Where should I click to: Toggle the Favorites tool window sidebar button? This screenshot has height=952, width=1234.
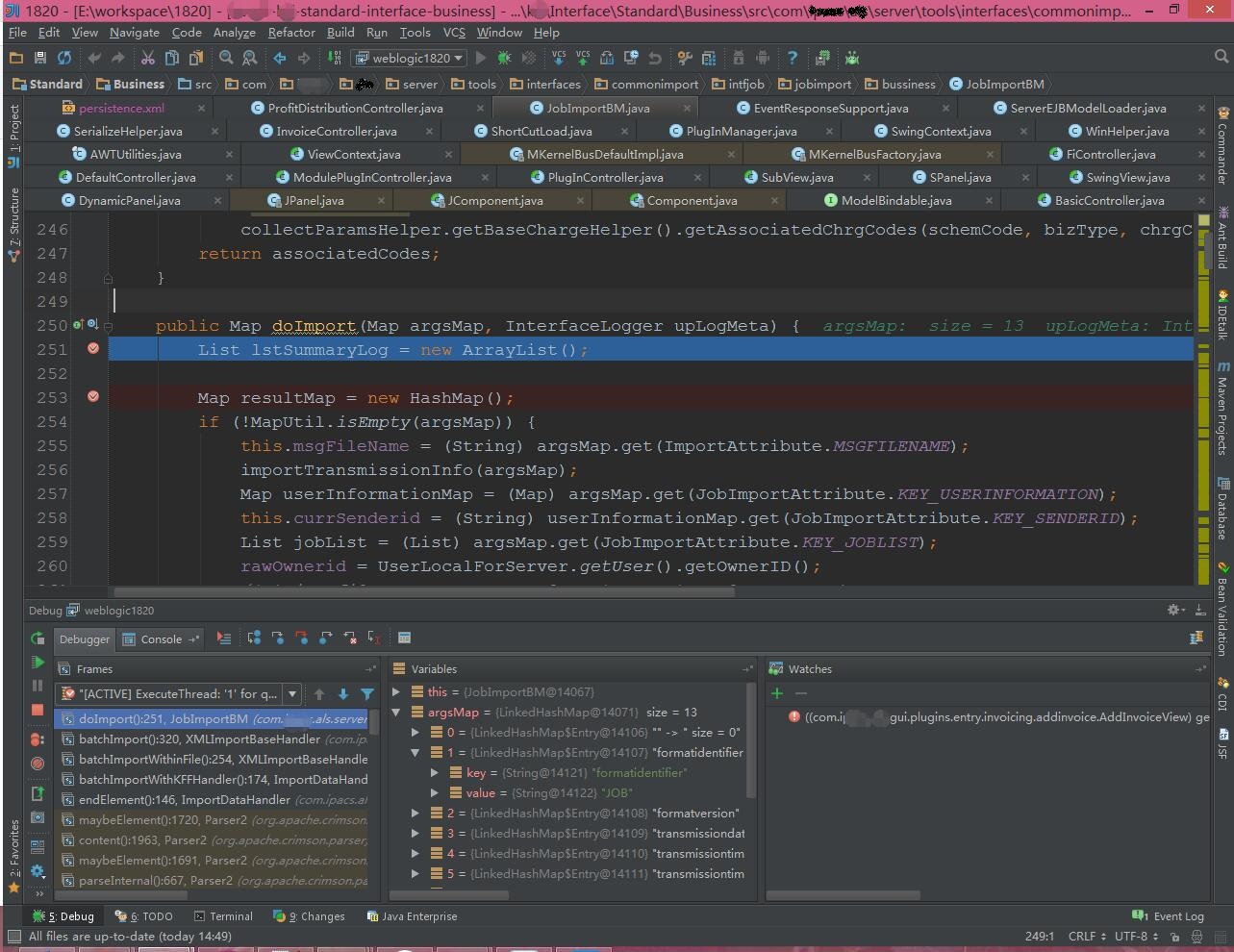click(x=13, y=856)
